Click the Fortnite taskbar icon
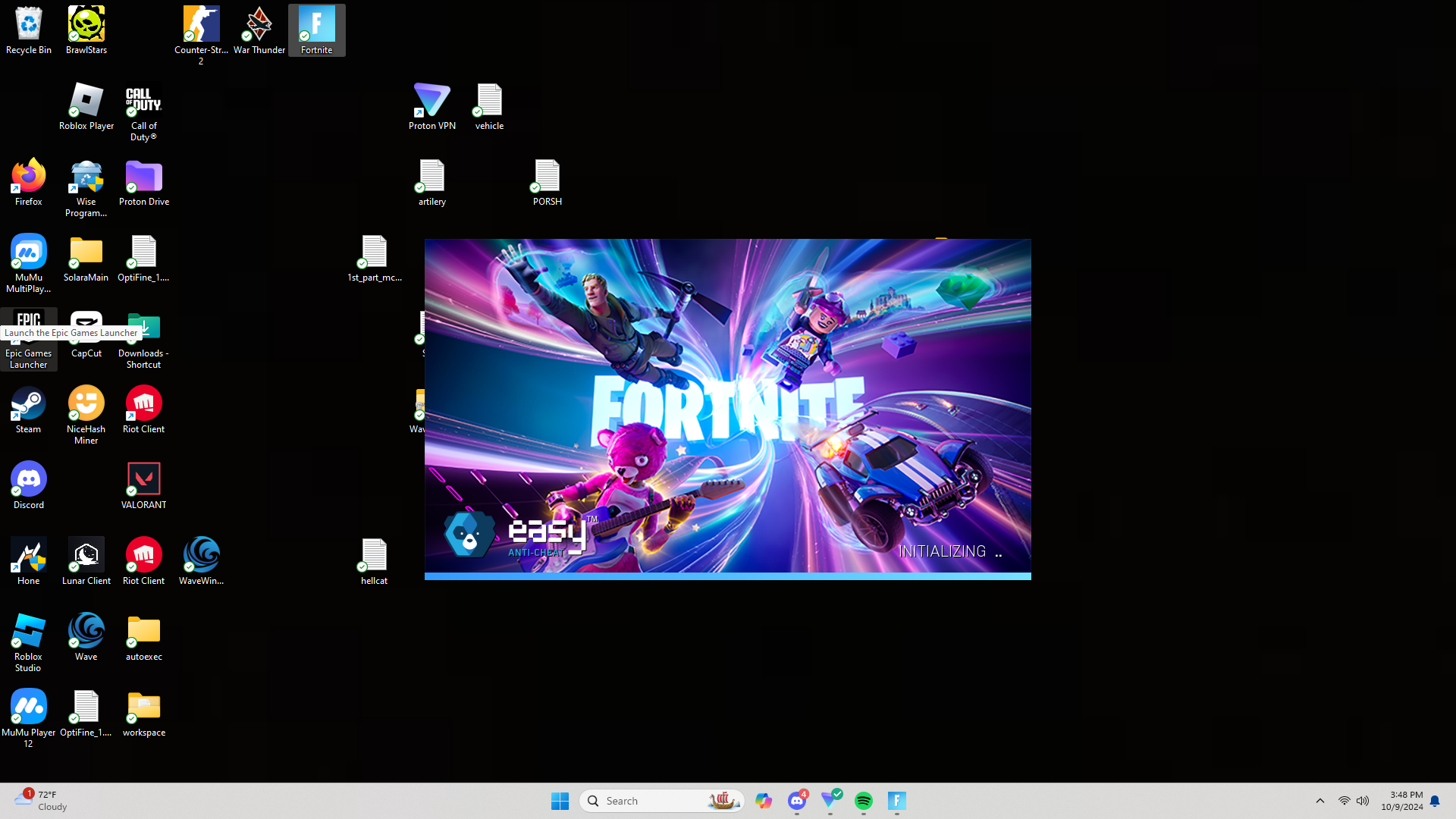This screenshot has width=1456, height=819. tap(896, 801)
